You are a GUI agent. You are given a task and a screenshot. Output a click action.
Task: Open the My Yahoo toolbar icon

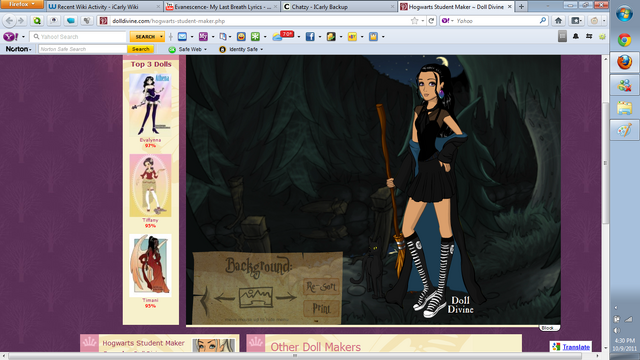203,37
